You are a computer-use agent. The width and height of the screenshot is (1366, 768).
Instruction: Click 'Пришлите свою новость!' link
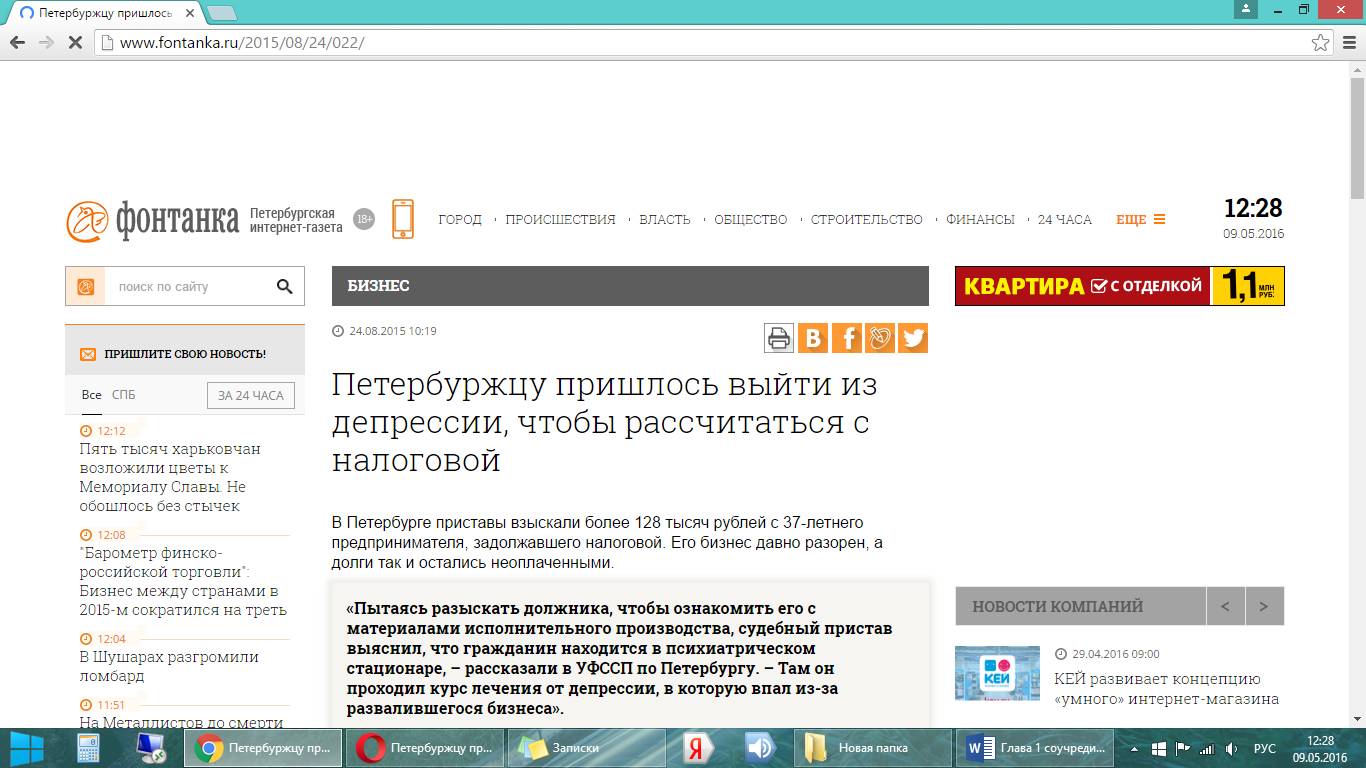coord(185,354)
